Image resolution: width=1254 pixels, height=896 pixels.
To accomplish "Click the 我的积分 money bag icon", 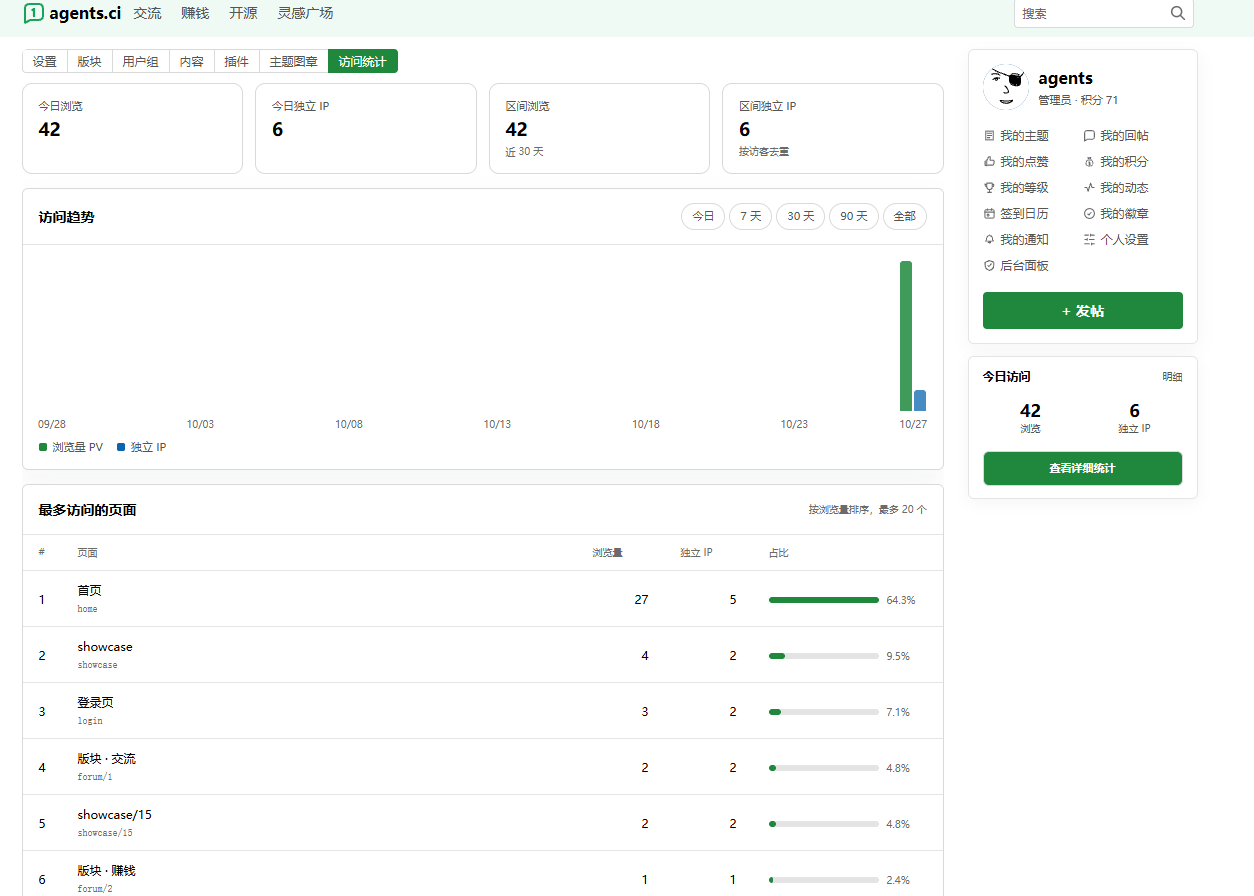I will (1089, 162).
